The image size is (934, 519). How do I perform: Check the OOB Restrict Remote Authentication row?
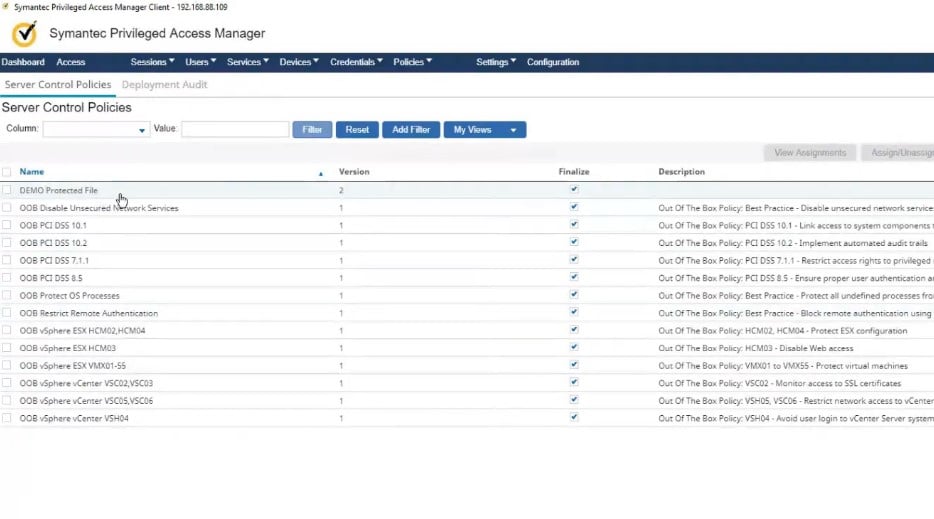7,313
